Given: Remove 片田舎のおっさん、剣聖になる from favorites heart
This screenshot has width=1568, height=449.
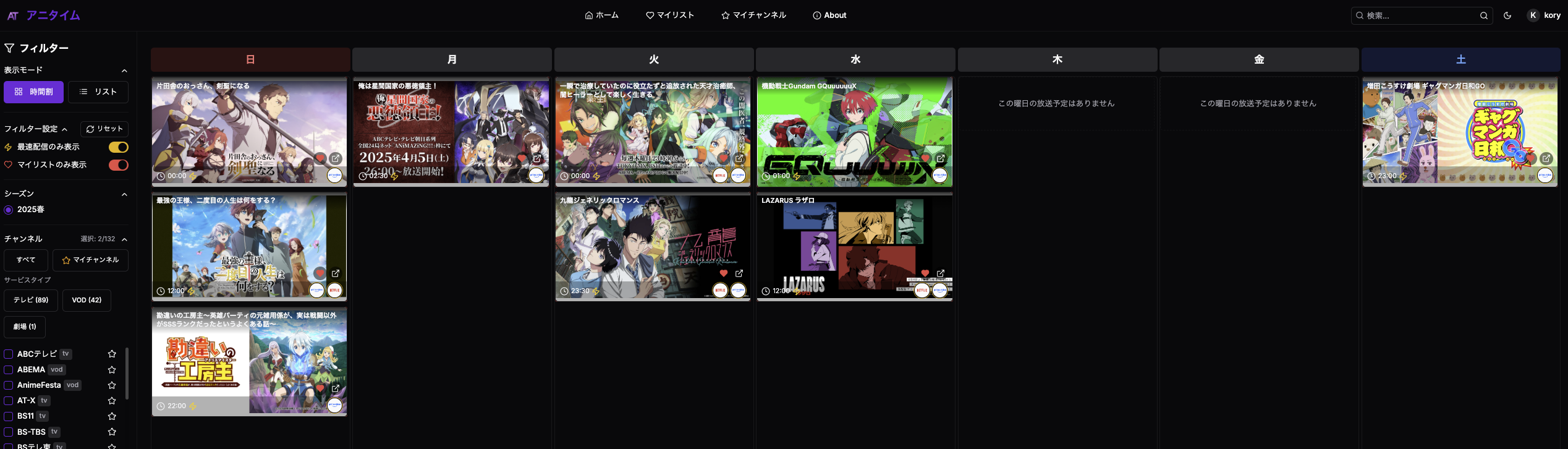Looking at the screenshot, I should 320,158.
